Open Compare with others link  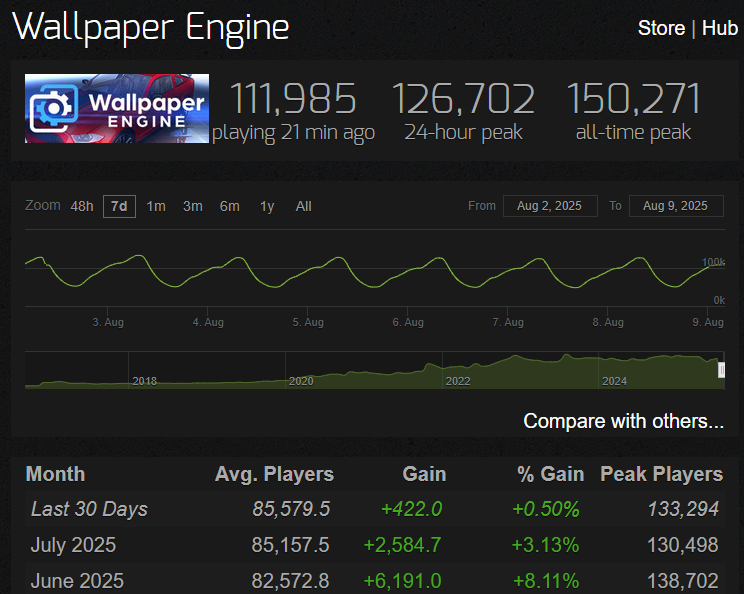coord(623,421)
